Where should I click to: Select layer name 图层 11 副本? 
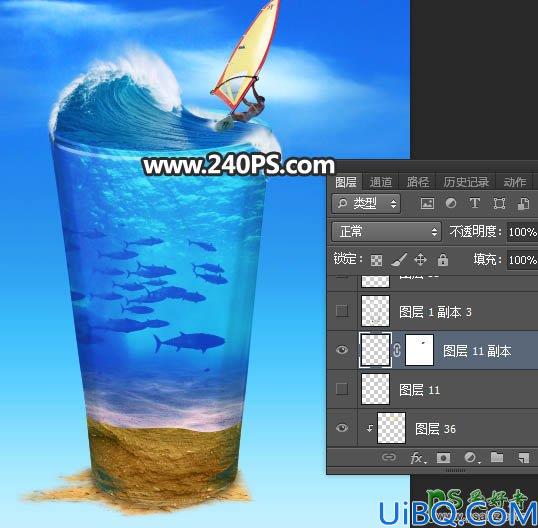(477, 351)
